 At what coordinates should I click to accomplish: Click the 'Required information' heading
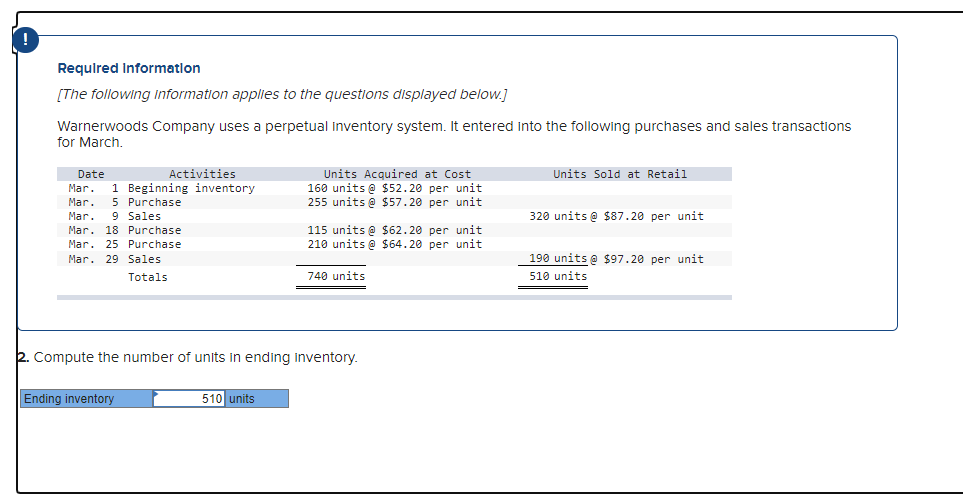129,68
